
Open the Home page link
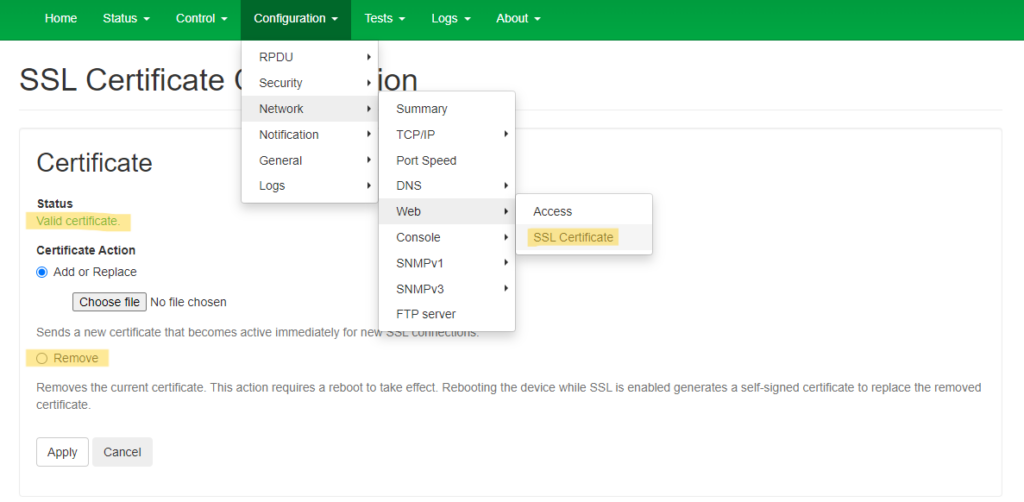pyautogui.click(x=60, y=19)
